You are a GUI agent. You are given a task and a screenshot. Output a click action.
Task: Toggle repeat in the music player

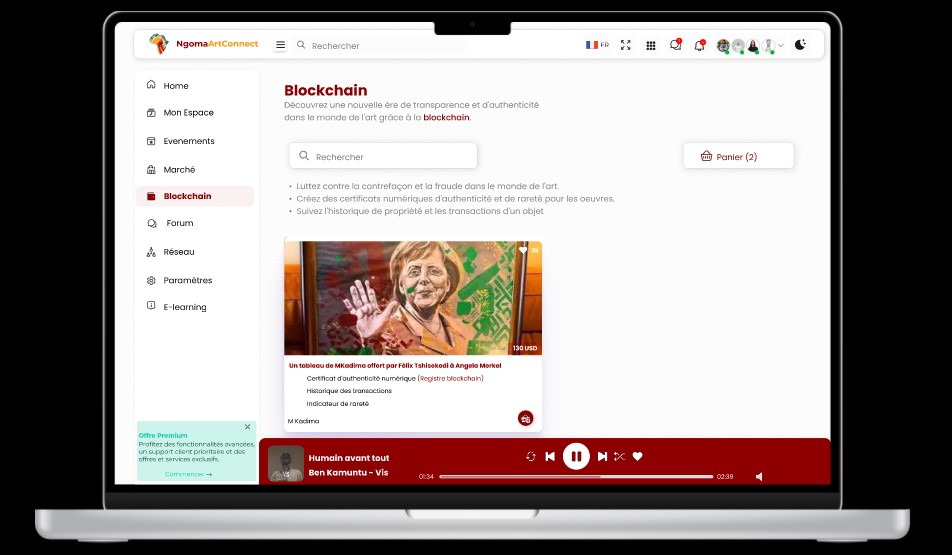531,456
